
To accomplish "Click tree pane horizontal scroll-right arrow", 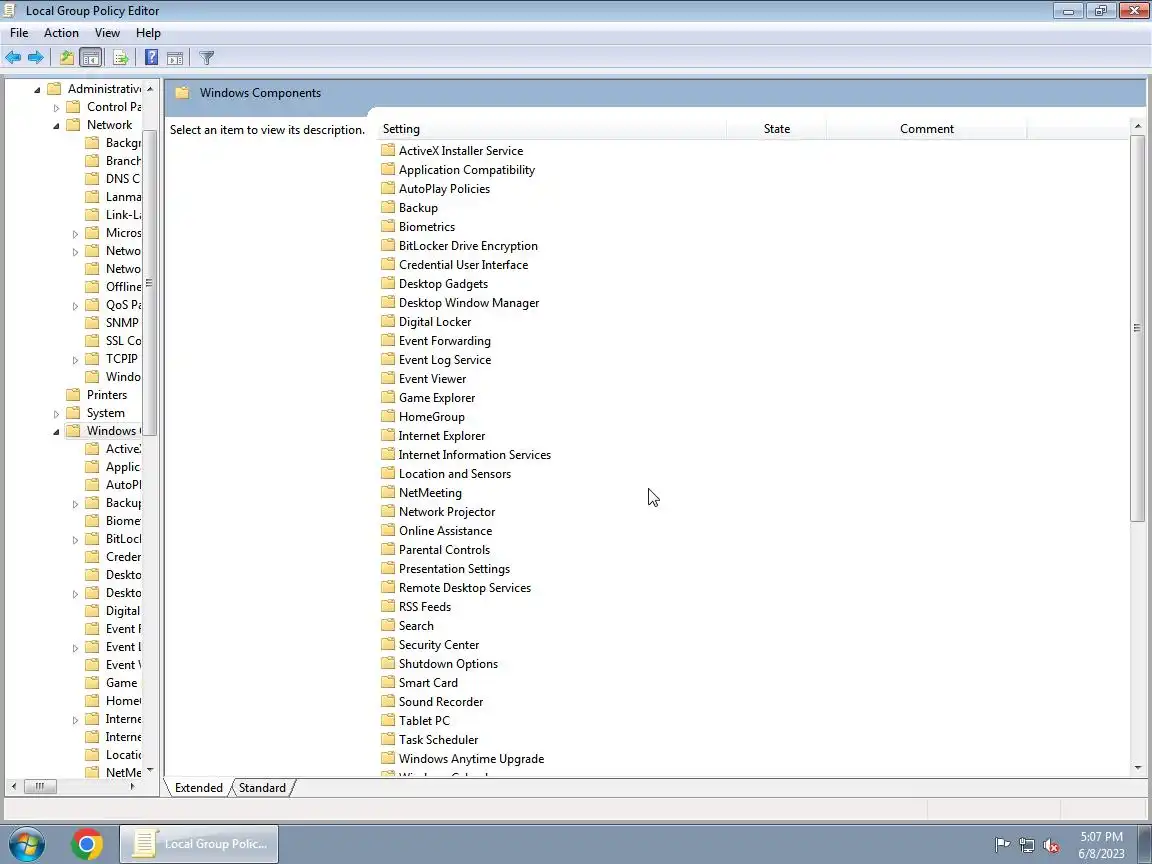I will pyautogui.click(x=132, y=786).
